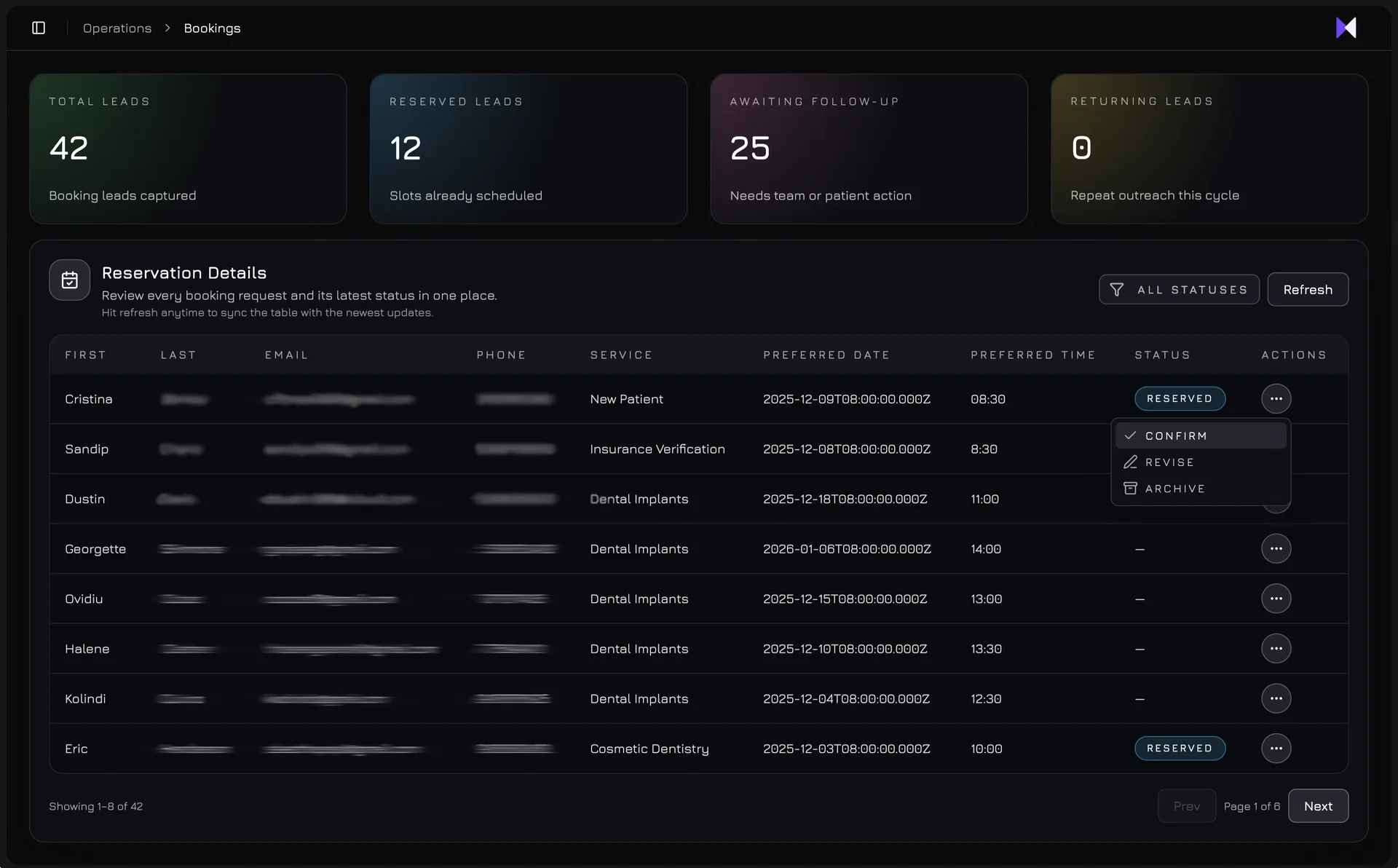This screenshot has height=868, width=1398.
Task: Click the purple app logo icon
Action: tap(1346, 28)
